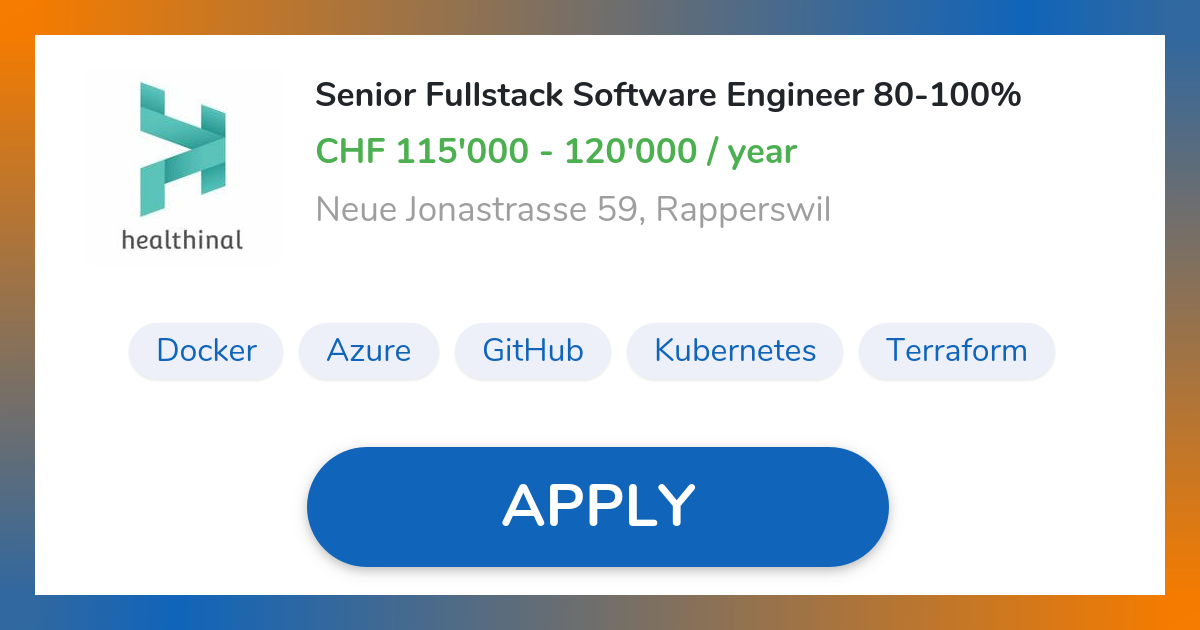The width and height of the screenshot is (1200, 630).
Task: Click the Senior Fullstack Software Engineer title
Action: [x=667, y=95]
